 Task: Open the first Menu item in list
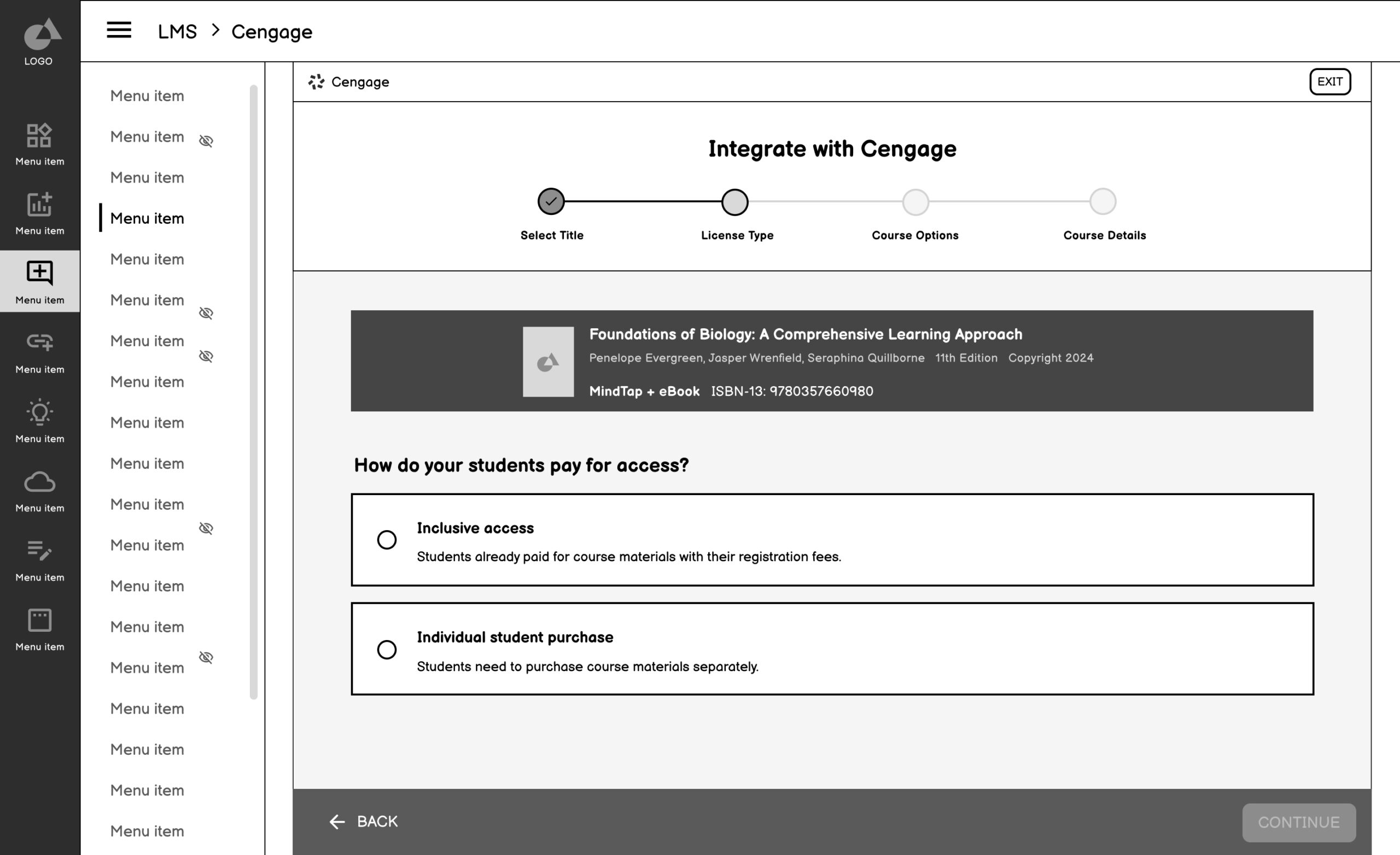pos(147,96)
